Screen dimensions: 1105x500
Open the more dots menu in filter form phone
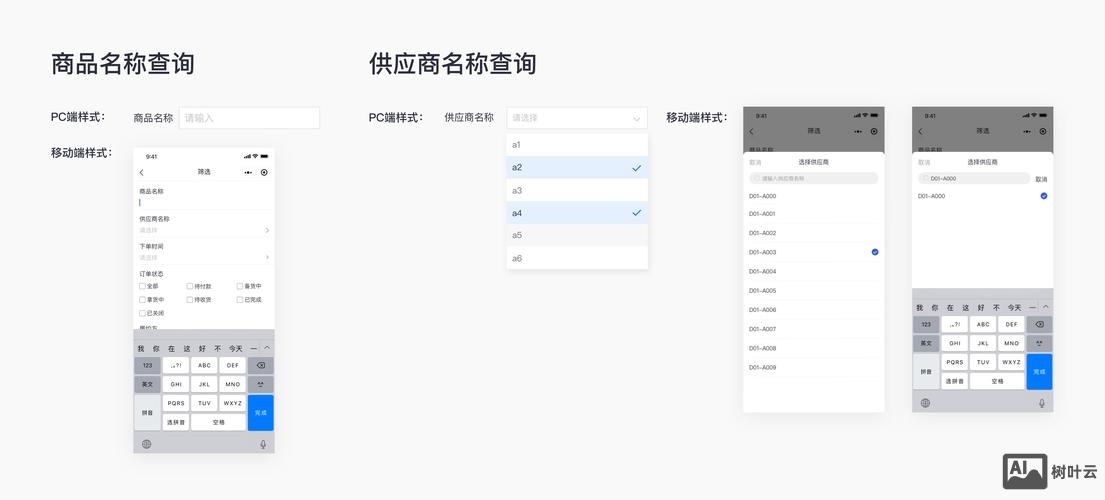(x=248, y=173)
